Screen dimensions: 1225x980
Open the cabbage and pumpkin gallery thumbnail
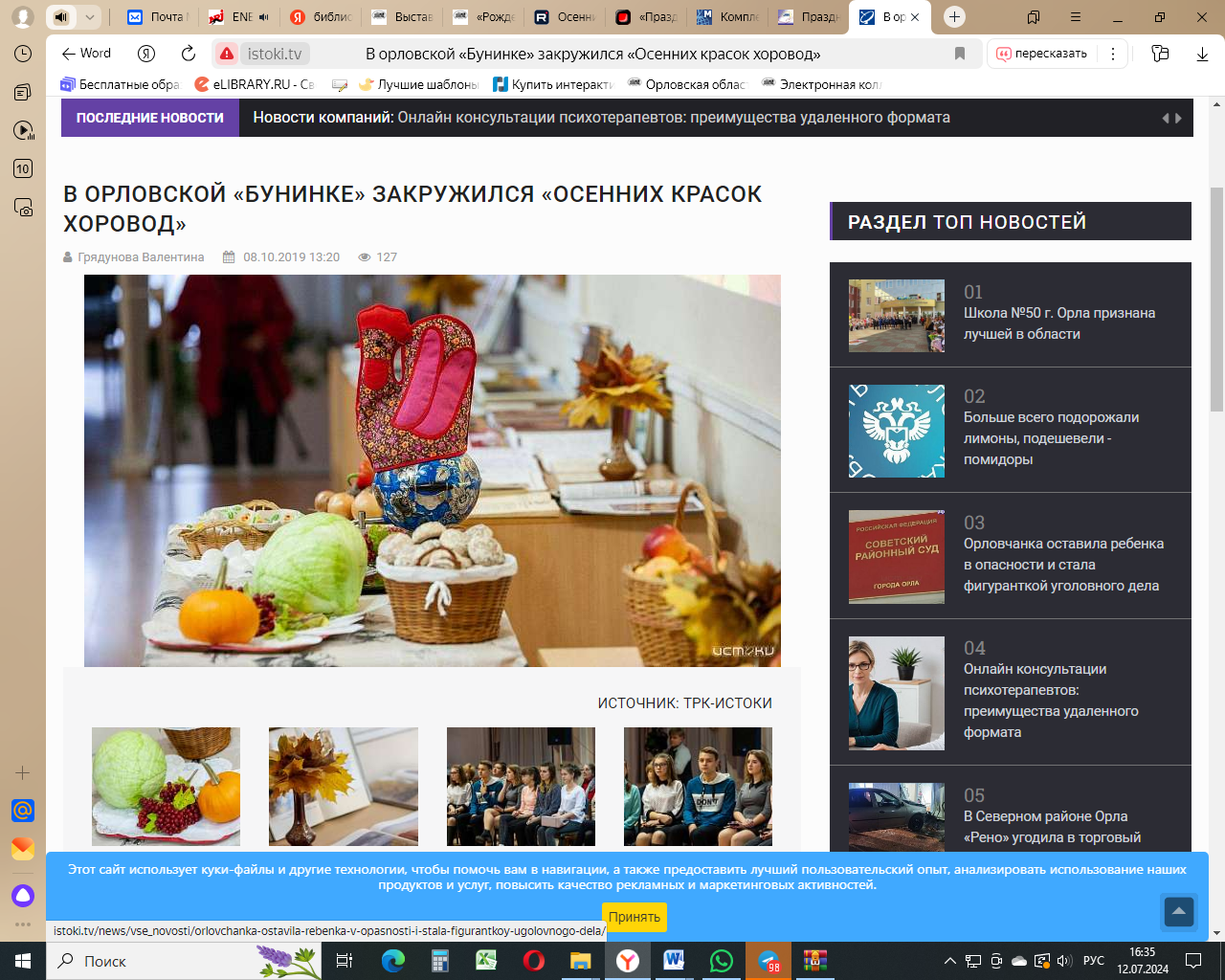pyautogui.click(x=166, y=786)
